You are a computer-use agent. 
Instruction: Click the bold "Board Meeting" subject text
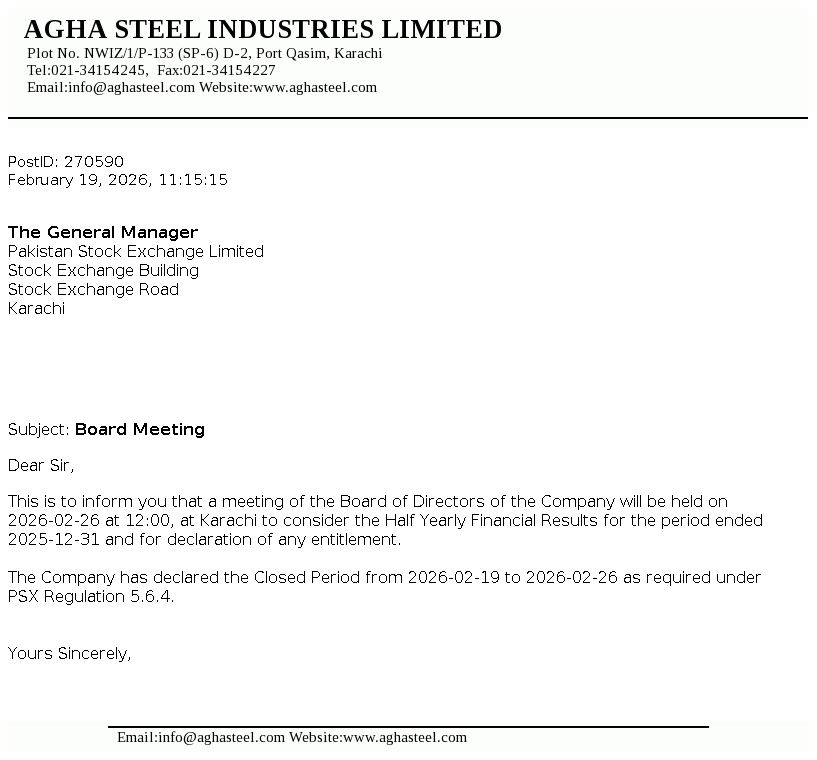[140, 429]
